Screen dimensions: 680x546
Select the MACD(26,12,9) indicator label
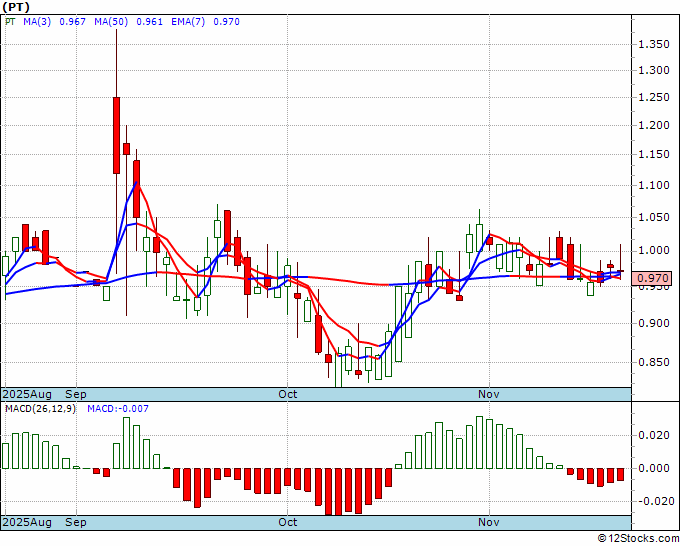click(x=40, y=409)
